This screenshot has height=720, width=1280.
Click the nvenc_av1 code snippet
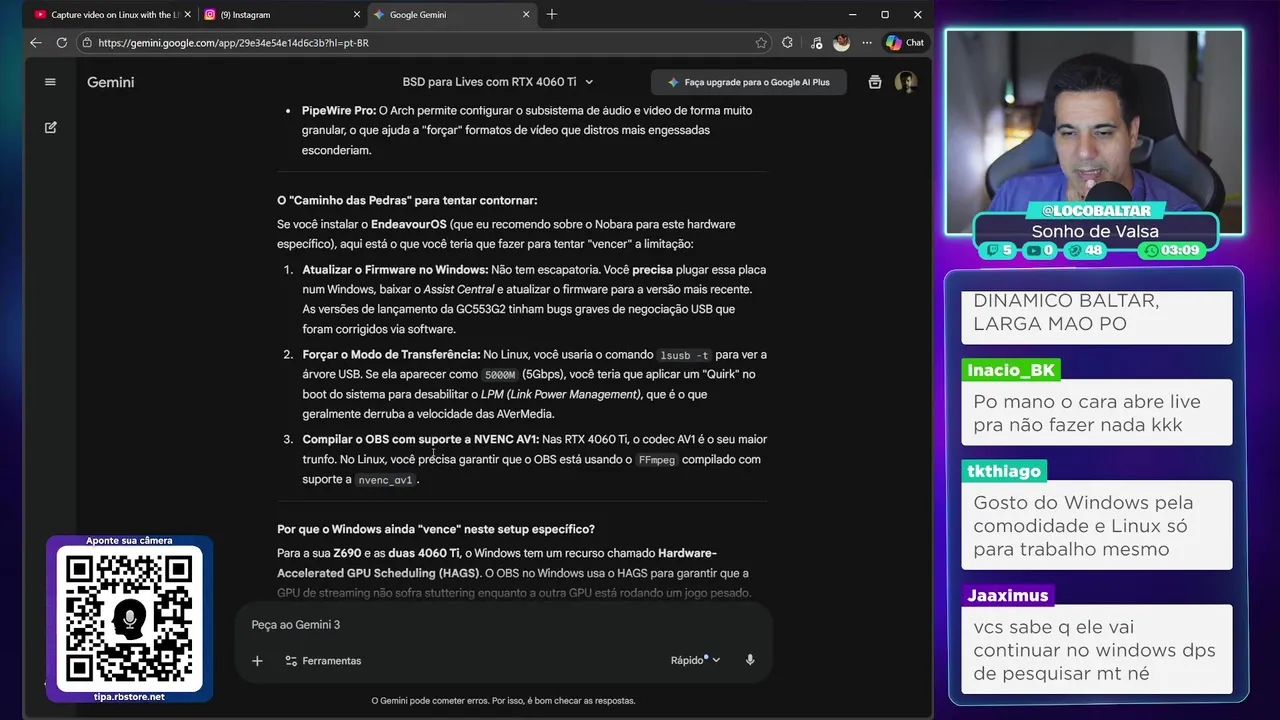[385, 480]
